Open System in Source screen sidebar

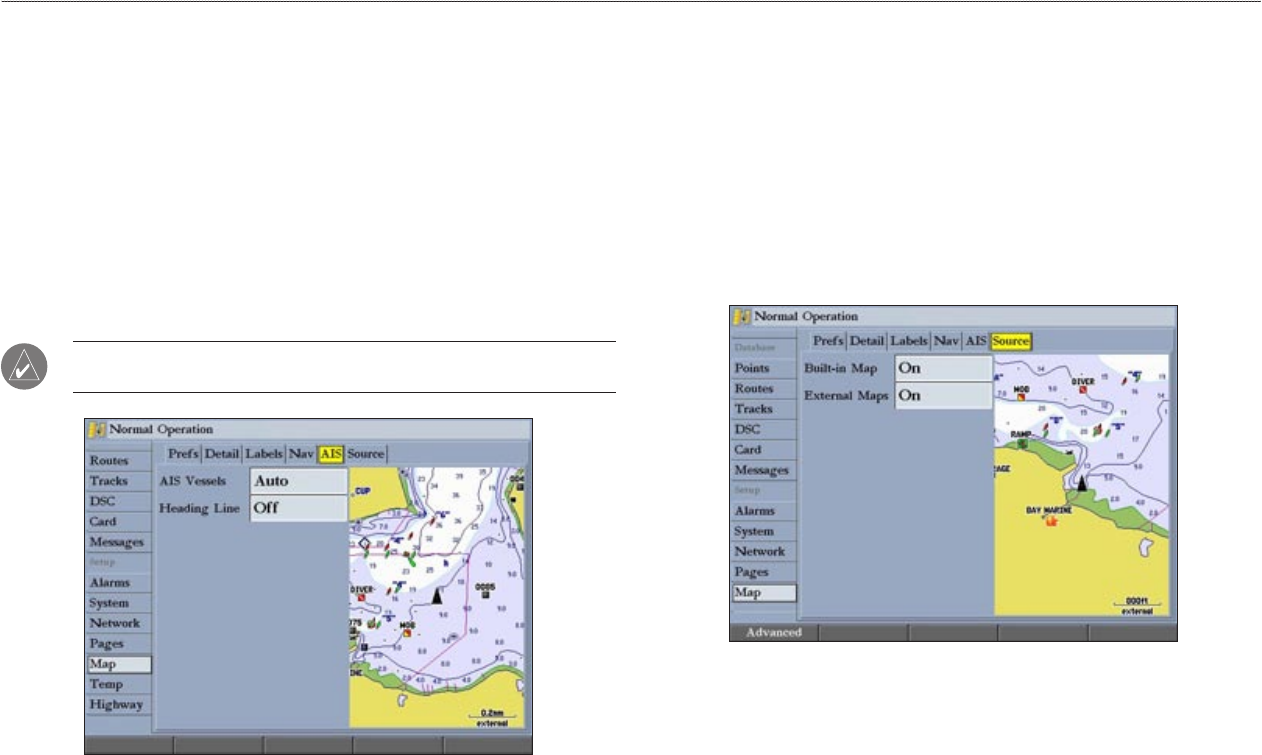click(x=765, y=531)
